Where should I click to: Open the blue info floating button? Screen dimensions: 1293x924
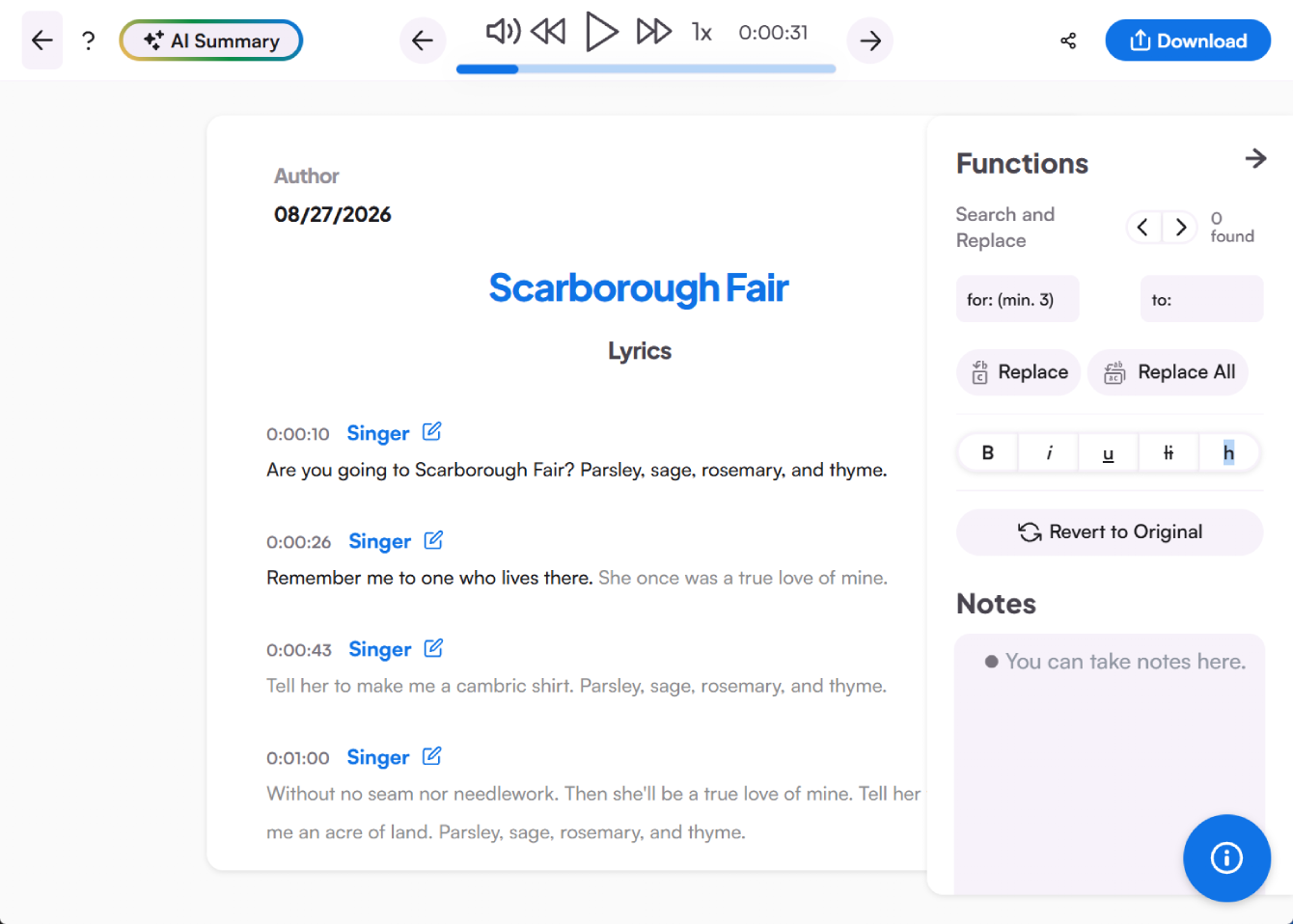pos(1226,857)
